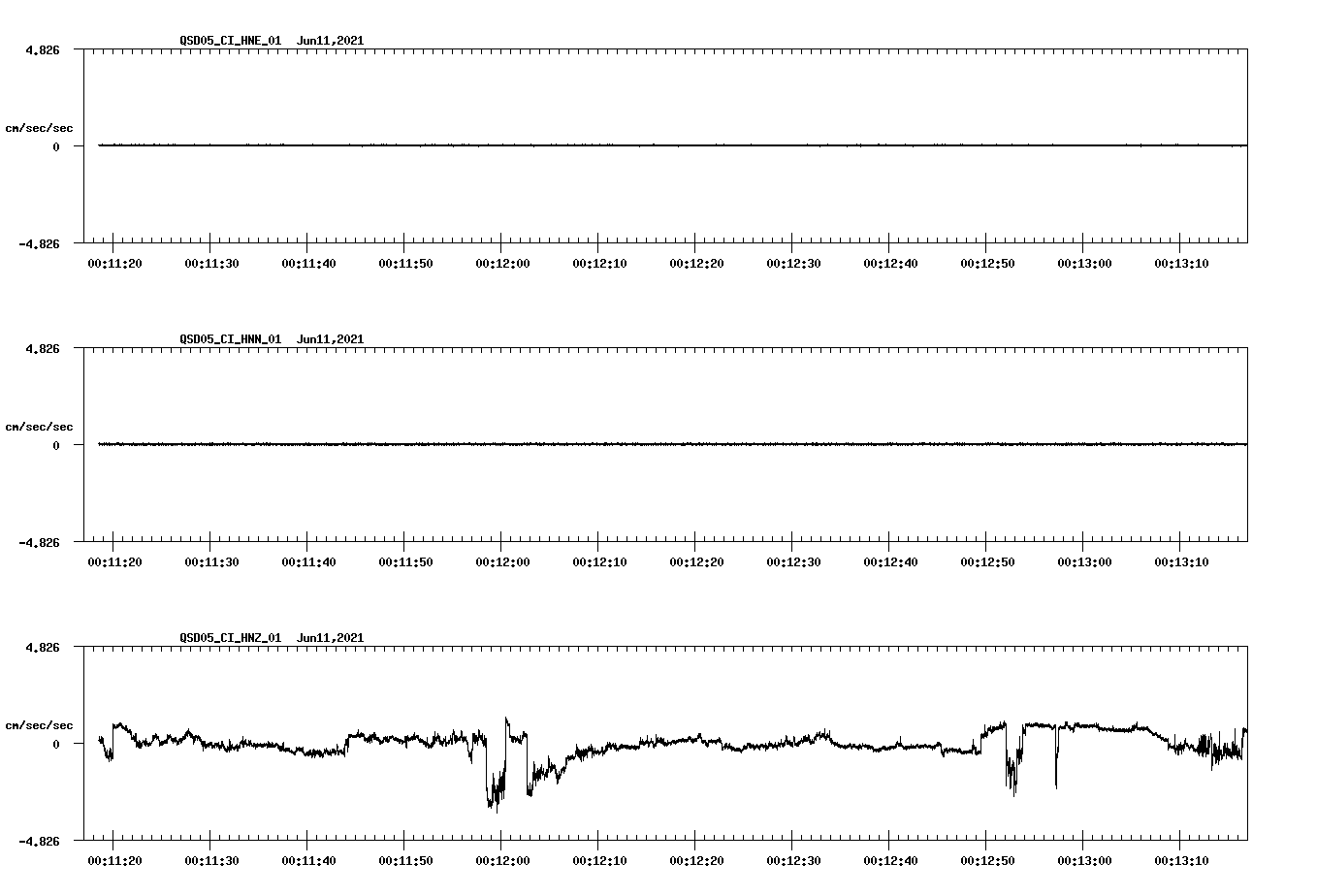Click cm/sec/sec unit label on HNZ plot
The height and width of the screenshot is (896, 1317).
click(x=39, y=725)
